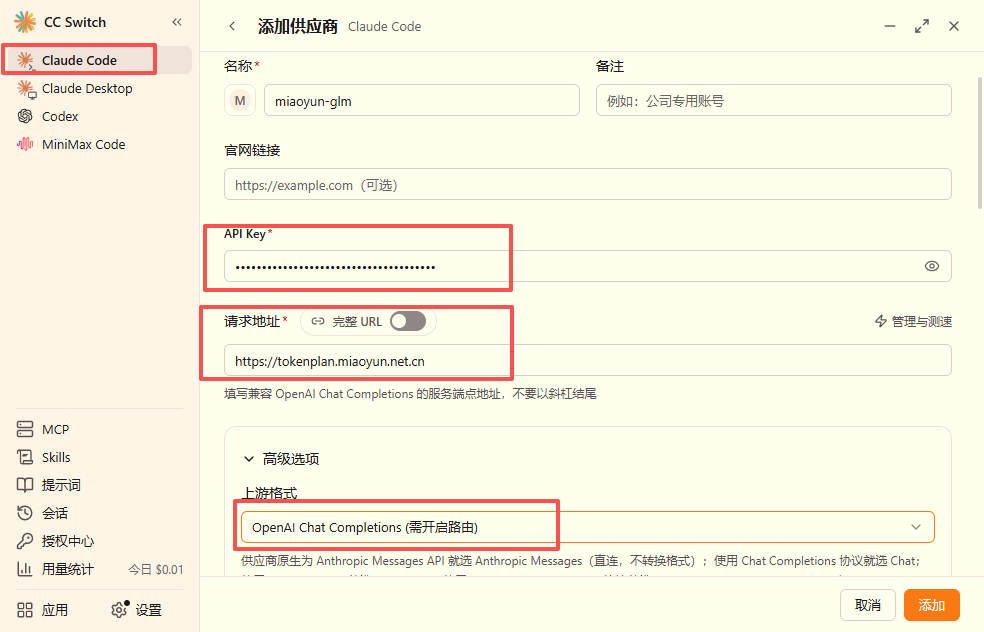Click the 今日 $0.01 usage text
Image resolution: width=984 pixels, height=632 pixels.
click(x=156, y=570)
